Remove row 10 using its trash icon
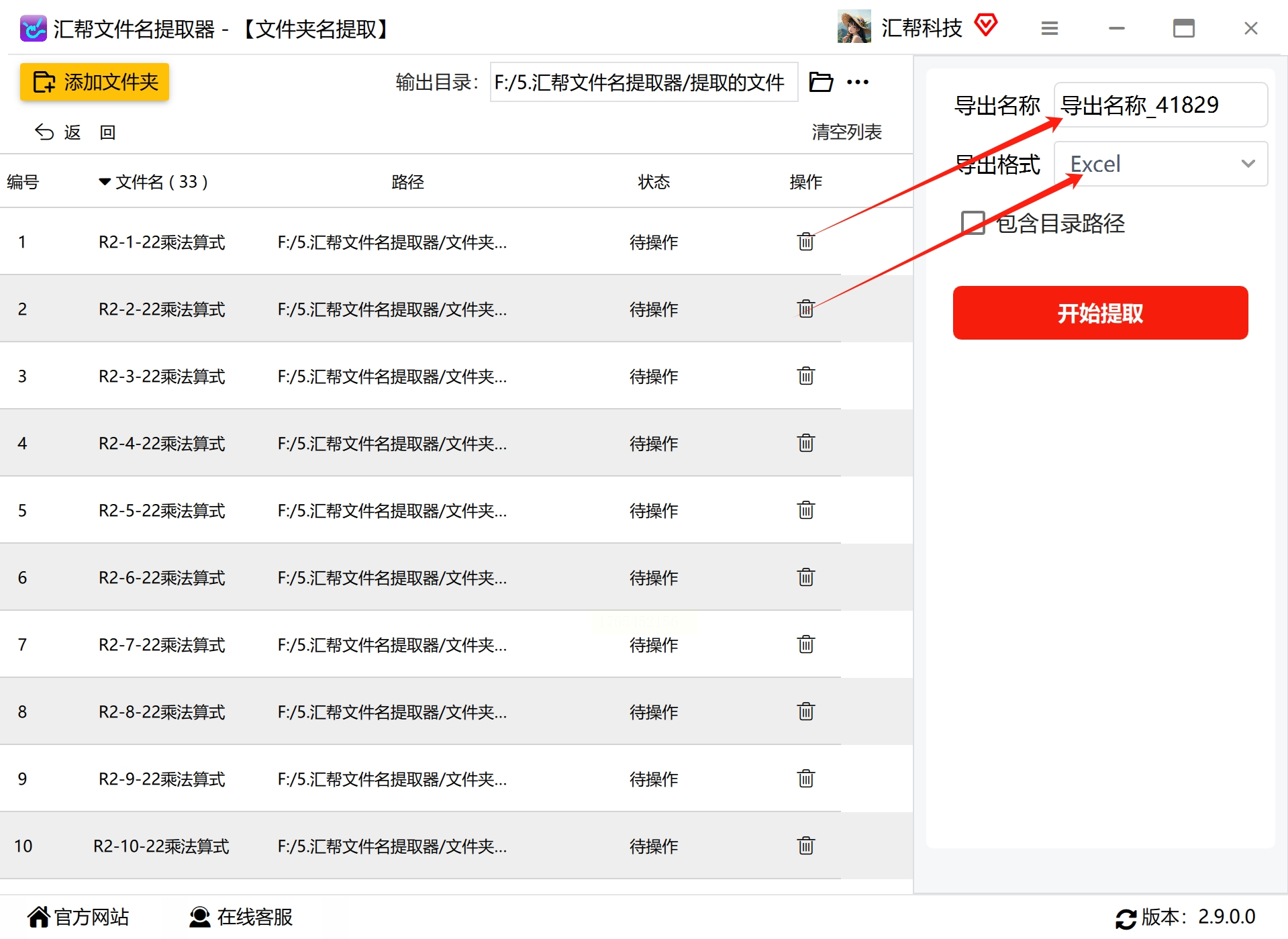The height and width of the screenshot is (939, 1288). click(x=805, y=845)
